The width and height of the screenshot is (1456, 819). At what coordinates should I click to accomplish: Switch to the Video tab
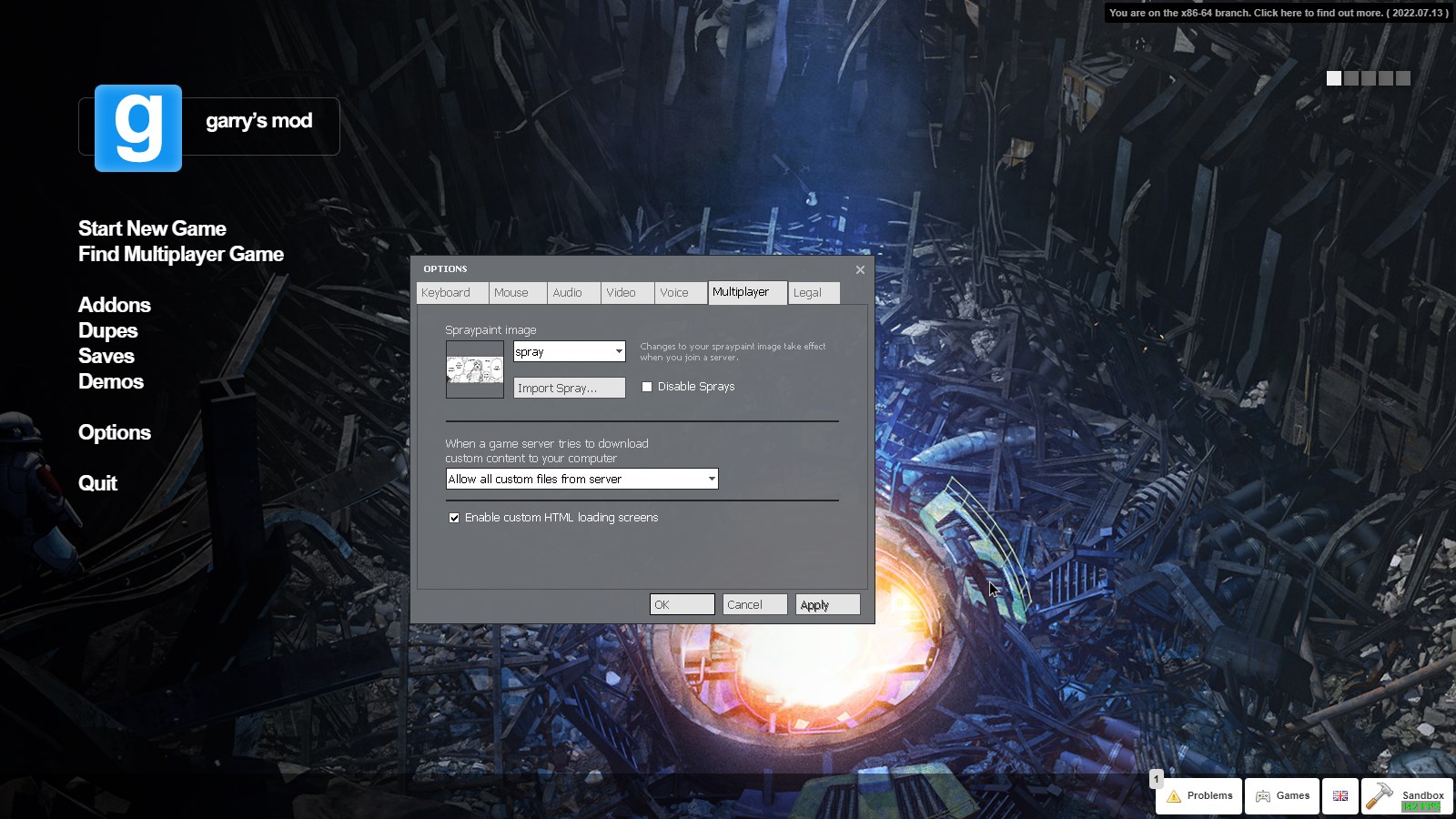tap(628, 293)
